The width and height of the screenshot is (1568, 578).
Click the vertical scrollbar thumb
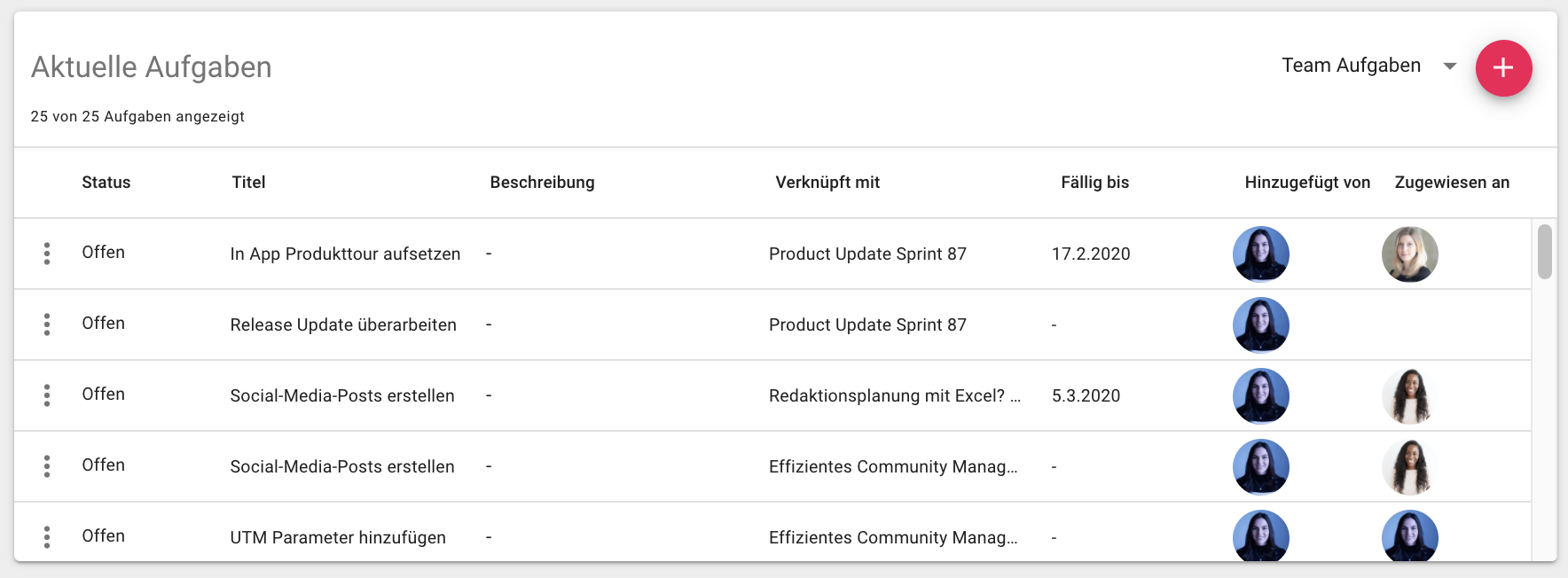(x=1544, y=252)
